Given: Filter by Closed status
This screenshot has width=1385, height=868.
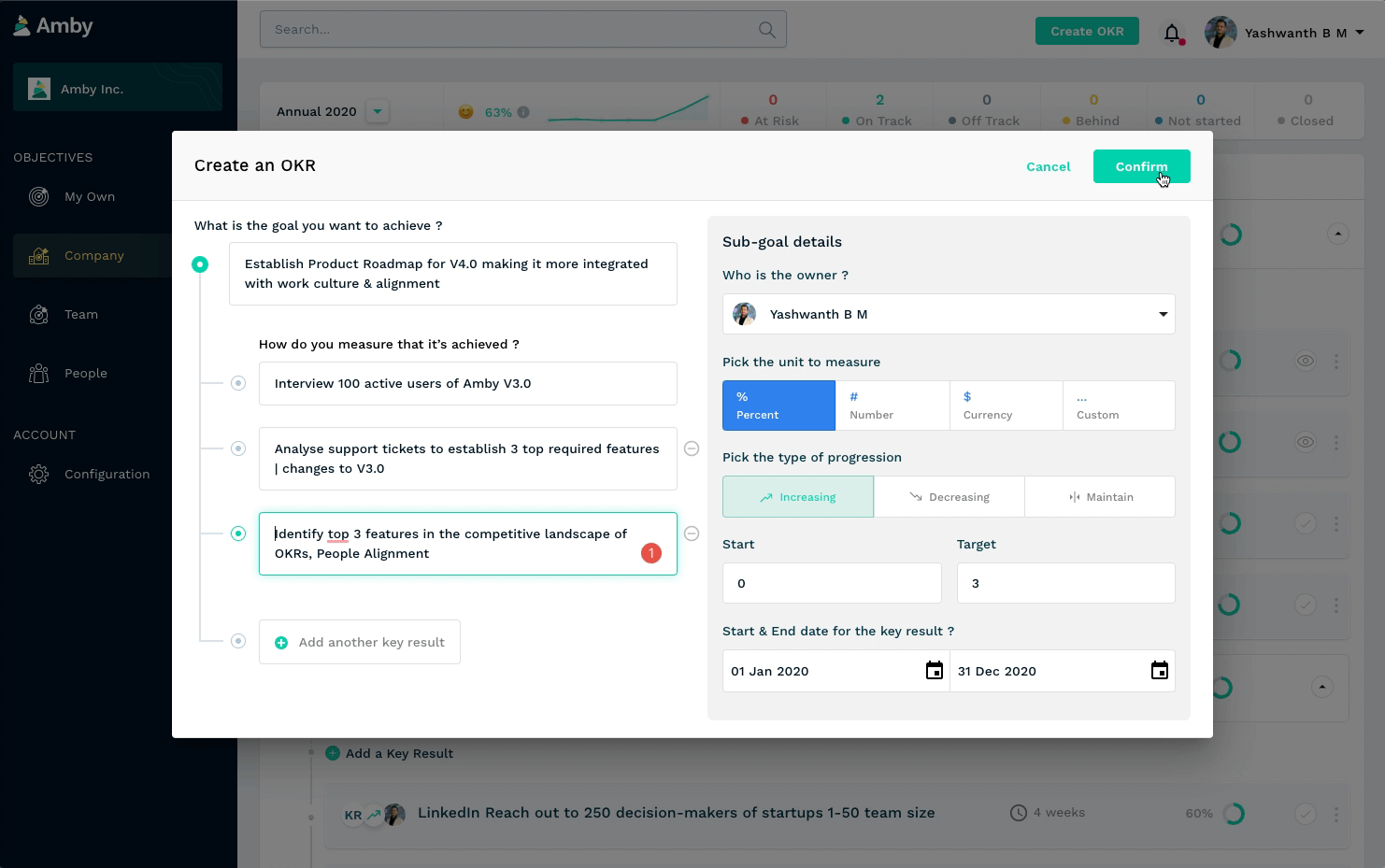Looking at the screenshot, I should pyautogui.click(x=1307, y=109).
